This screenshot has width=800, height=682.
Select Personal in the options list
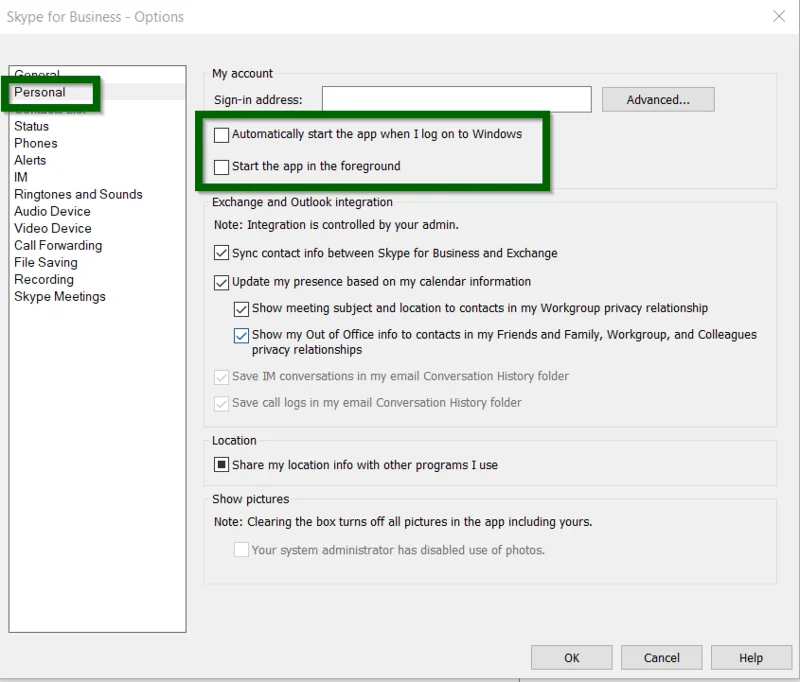tap(40, 92)
